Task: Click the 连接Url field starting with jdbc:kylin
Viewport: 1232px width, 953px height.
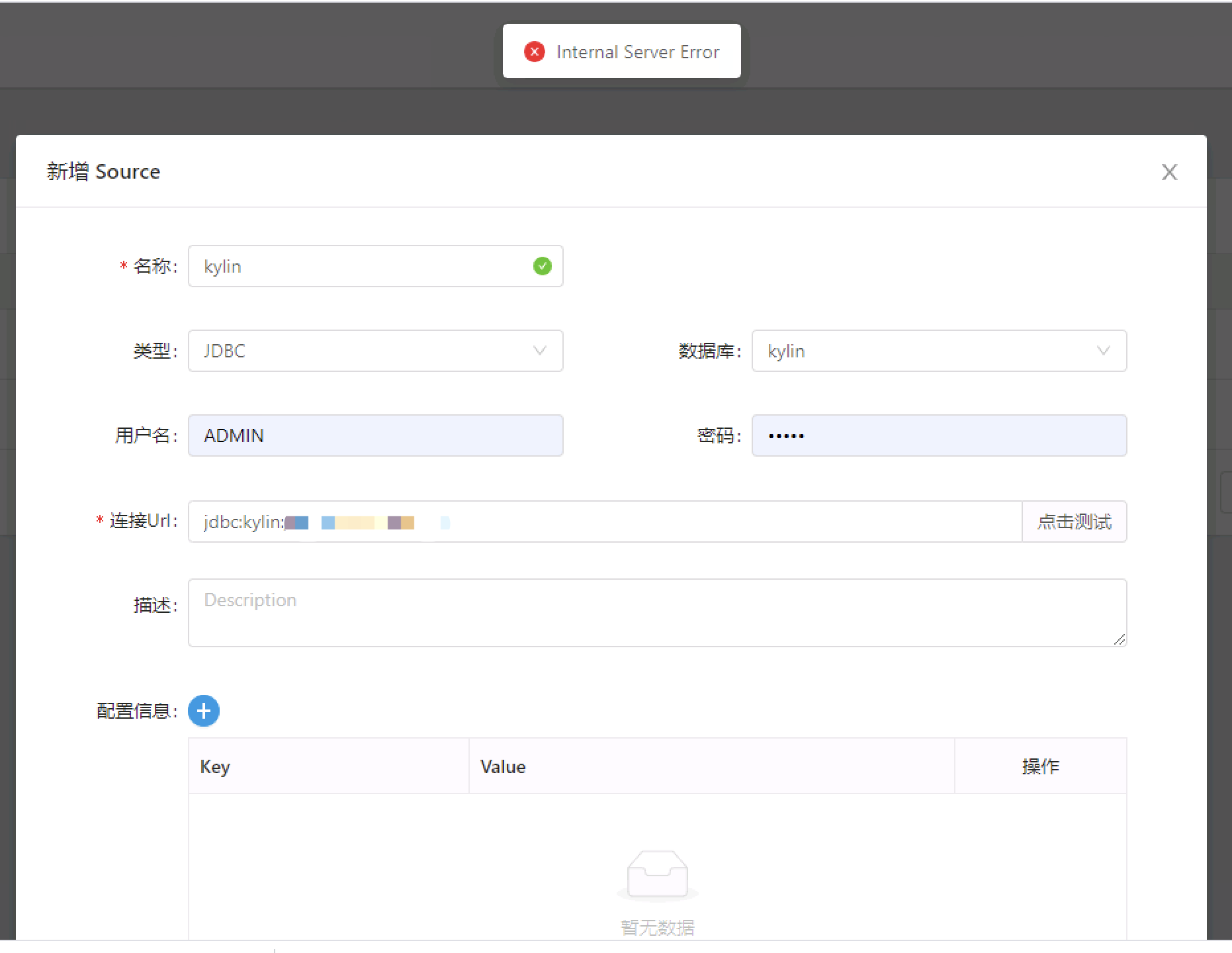Action: point(595,522)
